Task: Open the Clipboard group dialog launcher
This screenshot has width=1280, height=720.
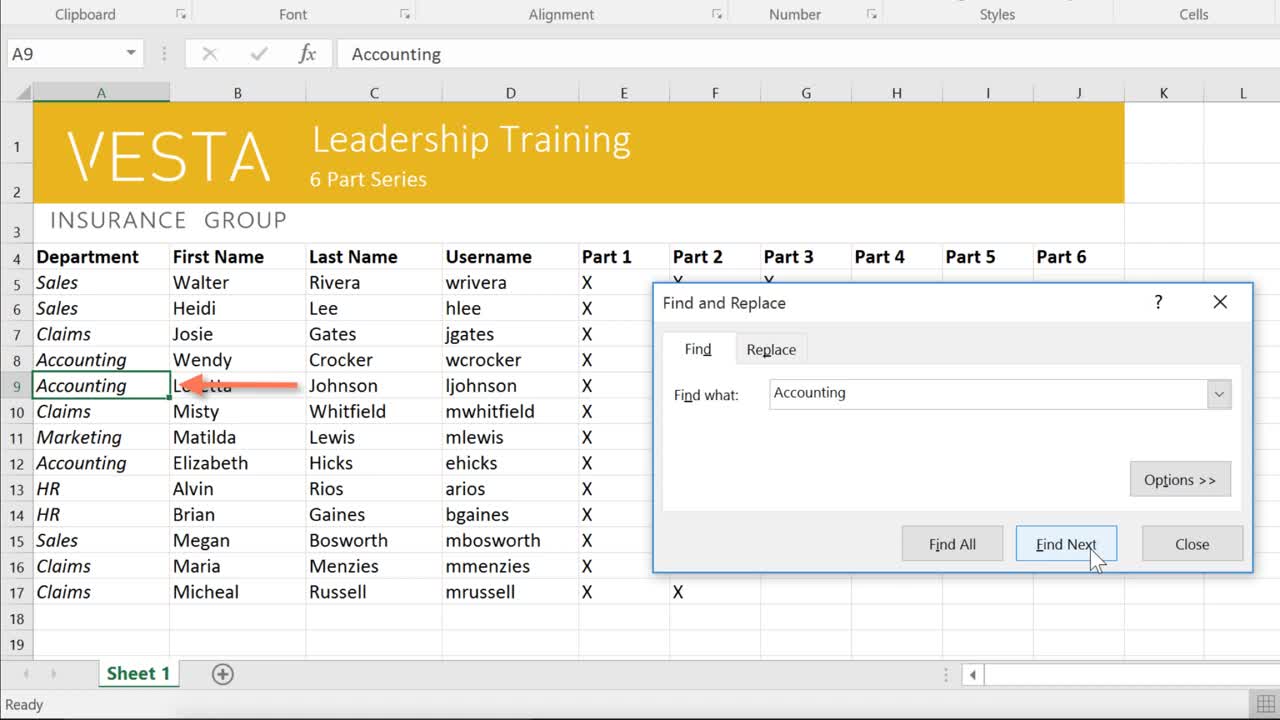Action: click(181, 14)
